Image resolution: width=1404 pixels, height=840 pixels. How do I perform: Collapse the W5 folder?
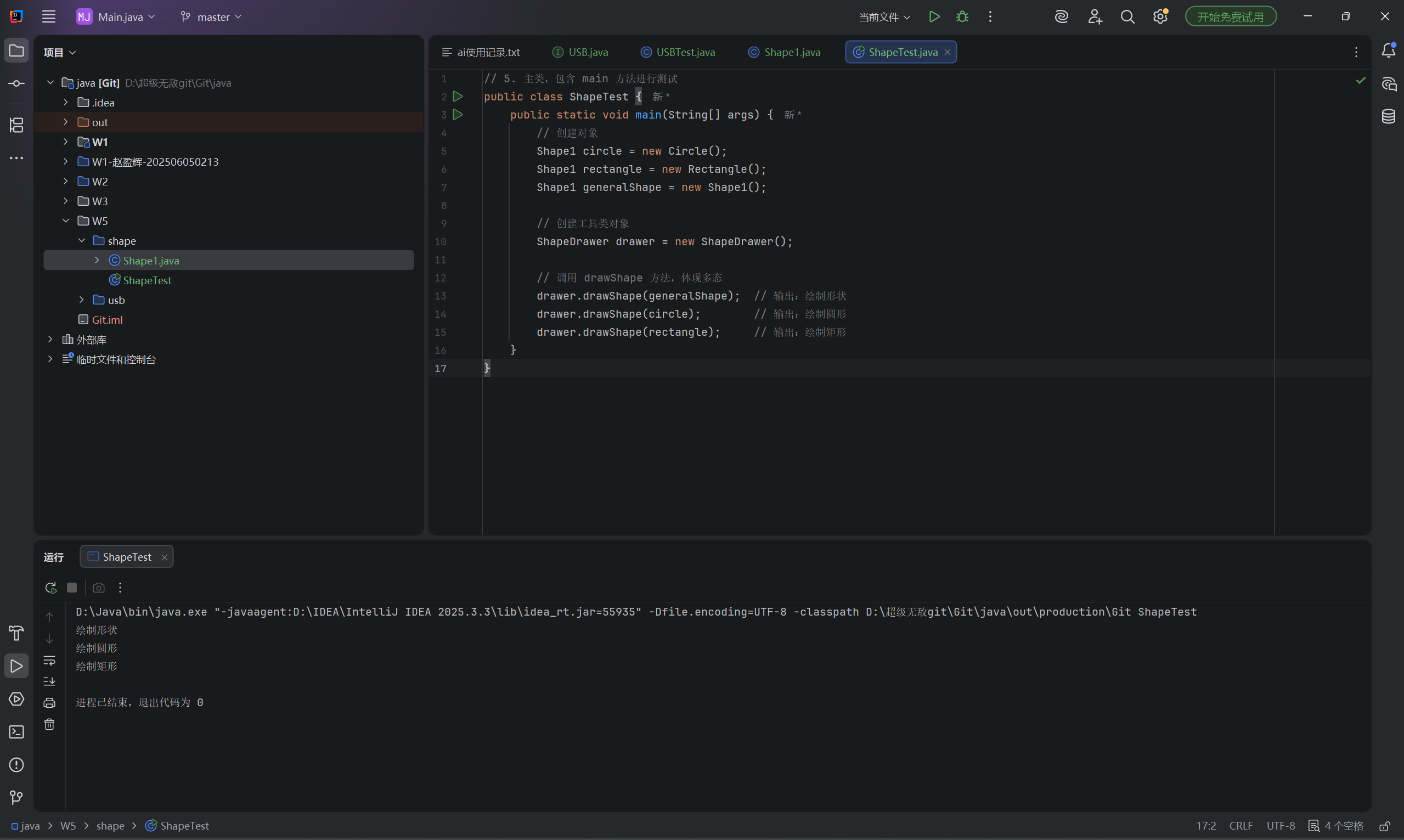tap(66, 221)
